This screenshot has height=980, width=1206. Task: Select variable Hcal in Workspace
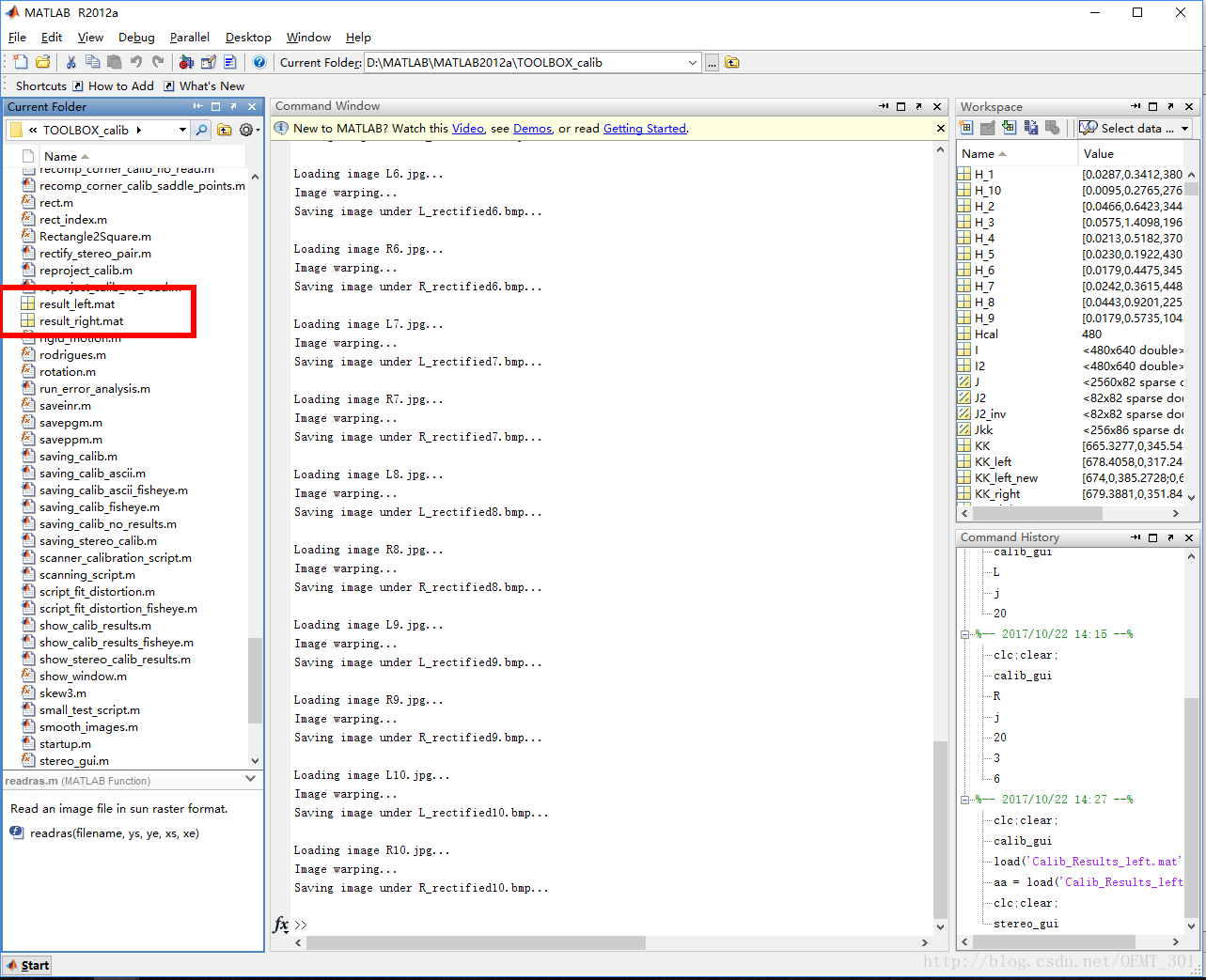[x=986, y=334]
